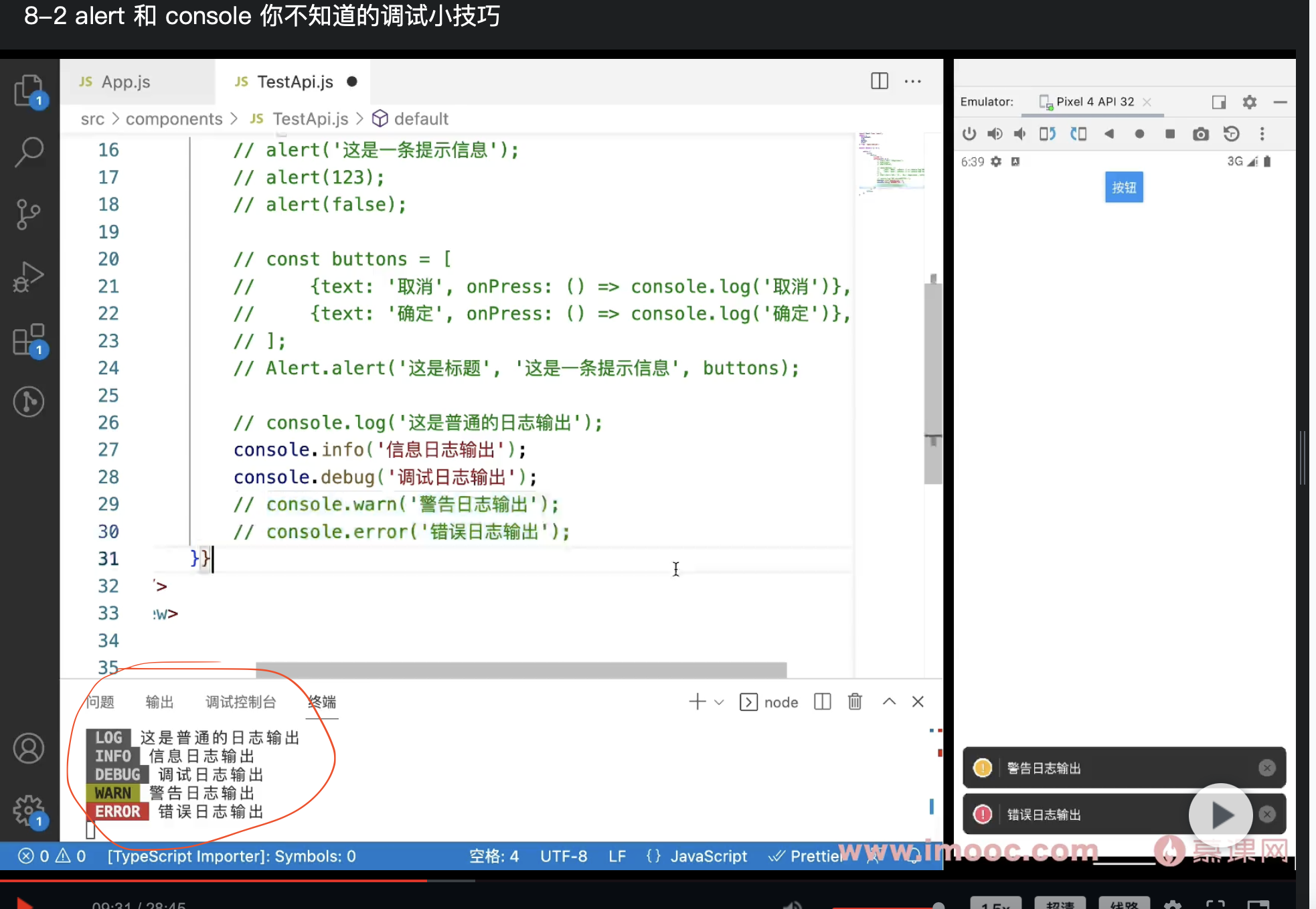This screenshot has height=909, width=1316.
Task: Open the Run and Debug view
Action: (29, 276)
